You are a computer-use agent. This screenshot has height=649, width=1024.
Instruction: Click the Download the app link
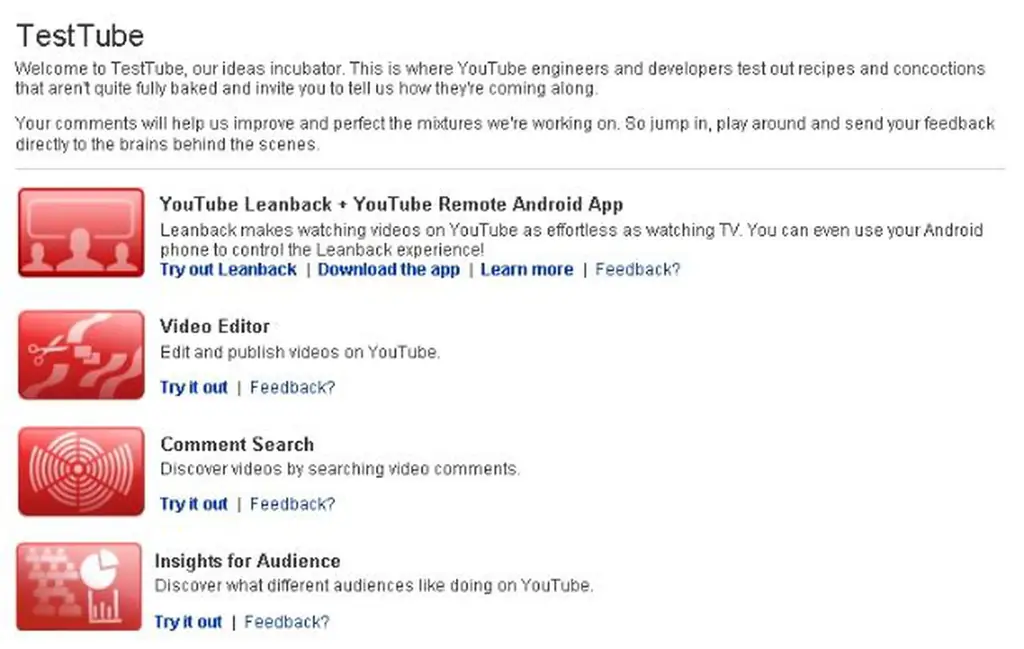click(x=389, y=270)
